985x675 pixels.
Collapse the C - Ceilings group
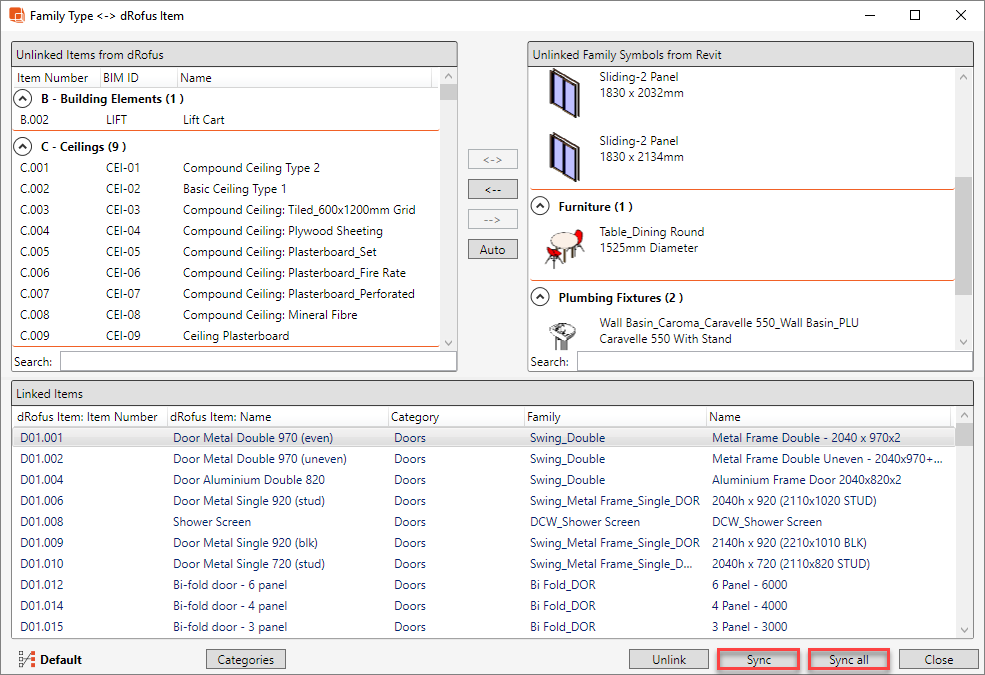coord(23,147)
